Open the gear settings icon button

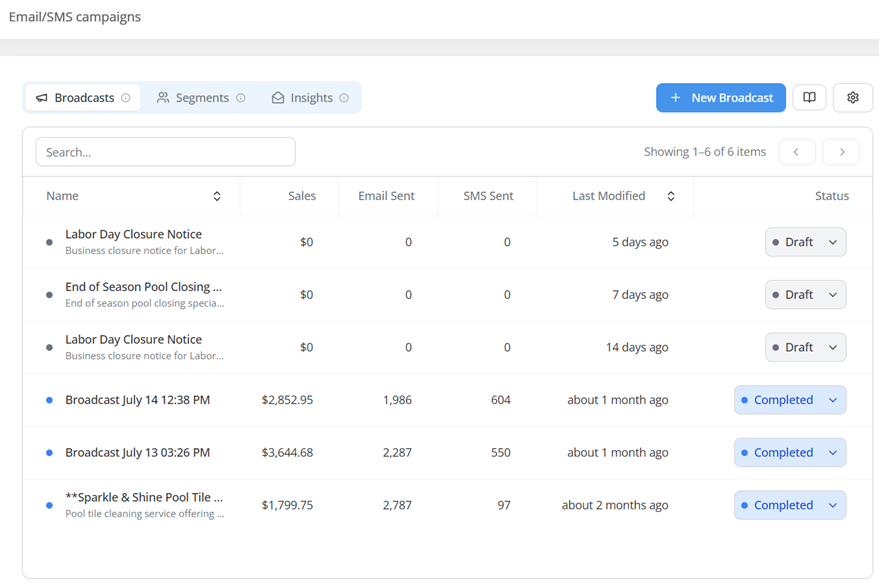click(x=853, y=98)
